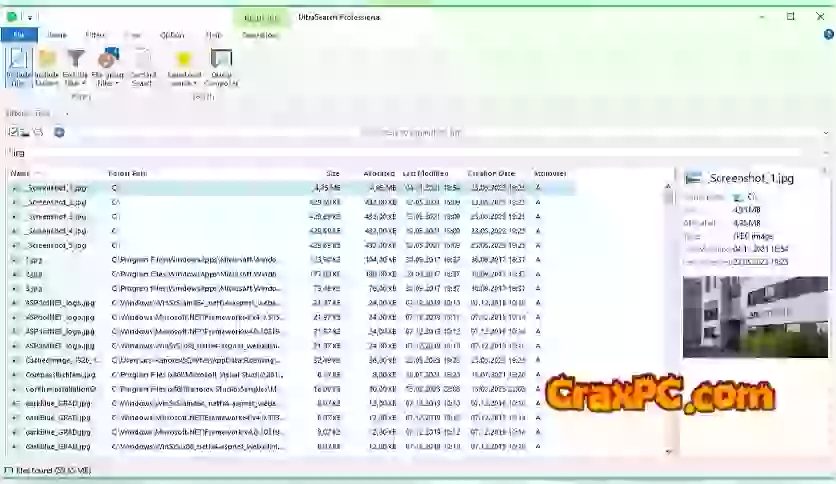Screen dimensions: 836x484
Task: Click the image icon beside preview pane title
Action: (693, 179)
